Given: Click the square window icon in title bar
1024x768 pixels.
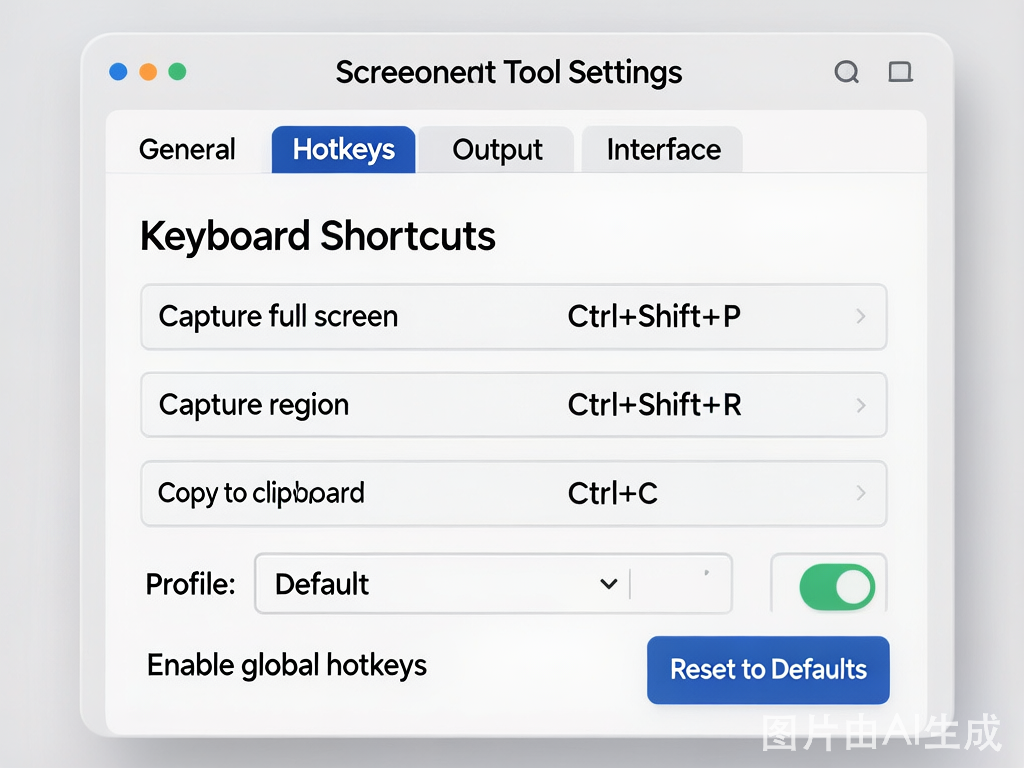Looking at the screenshot, I should pos(901,71).
